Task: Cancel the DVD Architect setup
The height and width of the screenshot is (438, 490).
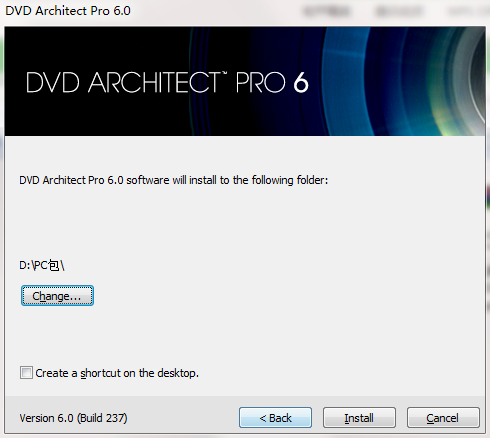Action: (x=443, y=417)
